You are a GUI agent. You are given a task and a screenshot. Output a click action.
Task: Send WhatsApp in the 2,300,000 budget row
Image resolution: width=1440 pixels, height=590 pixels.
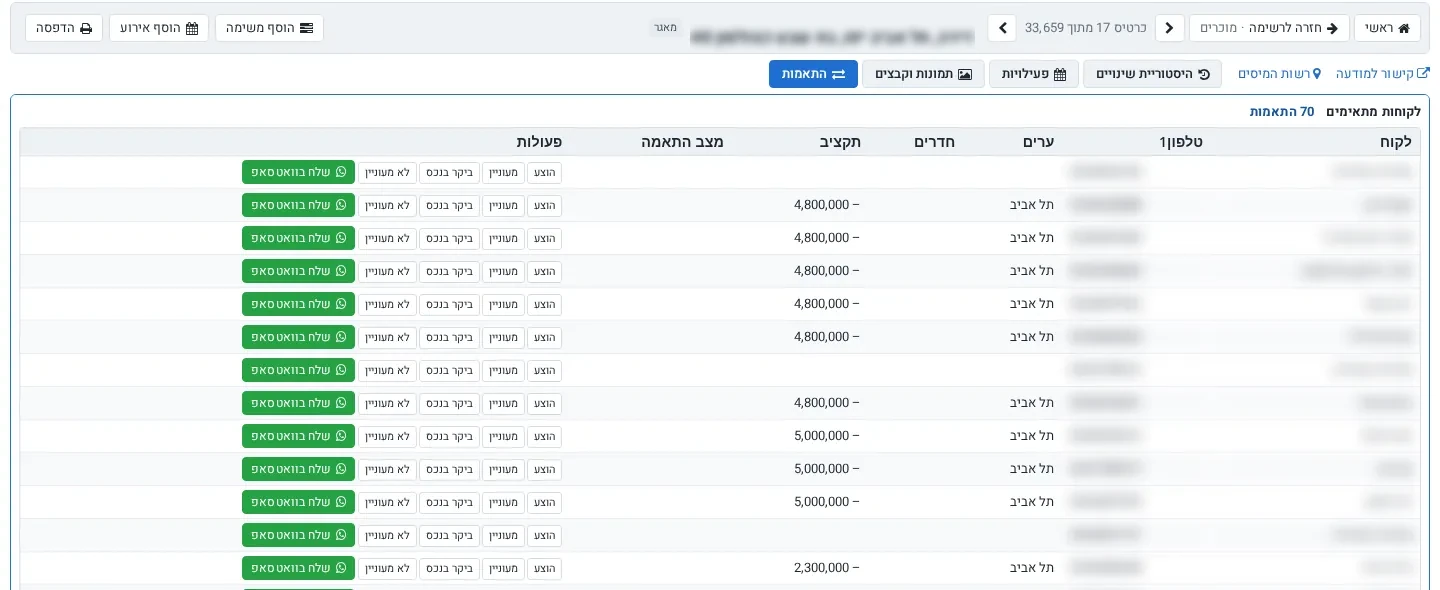pos(298,568)
